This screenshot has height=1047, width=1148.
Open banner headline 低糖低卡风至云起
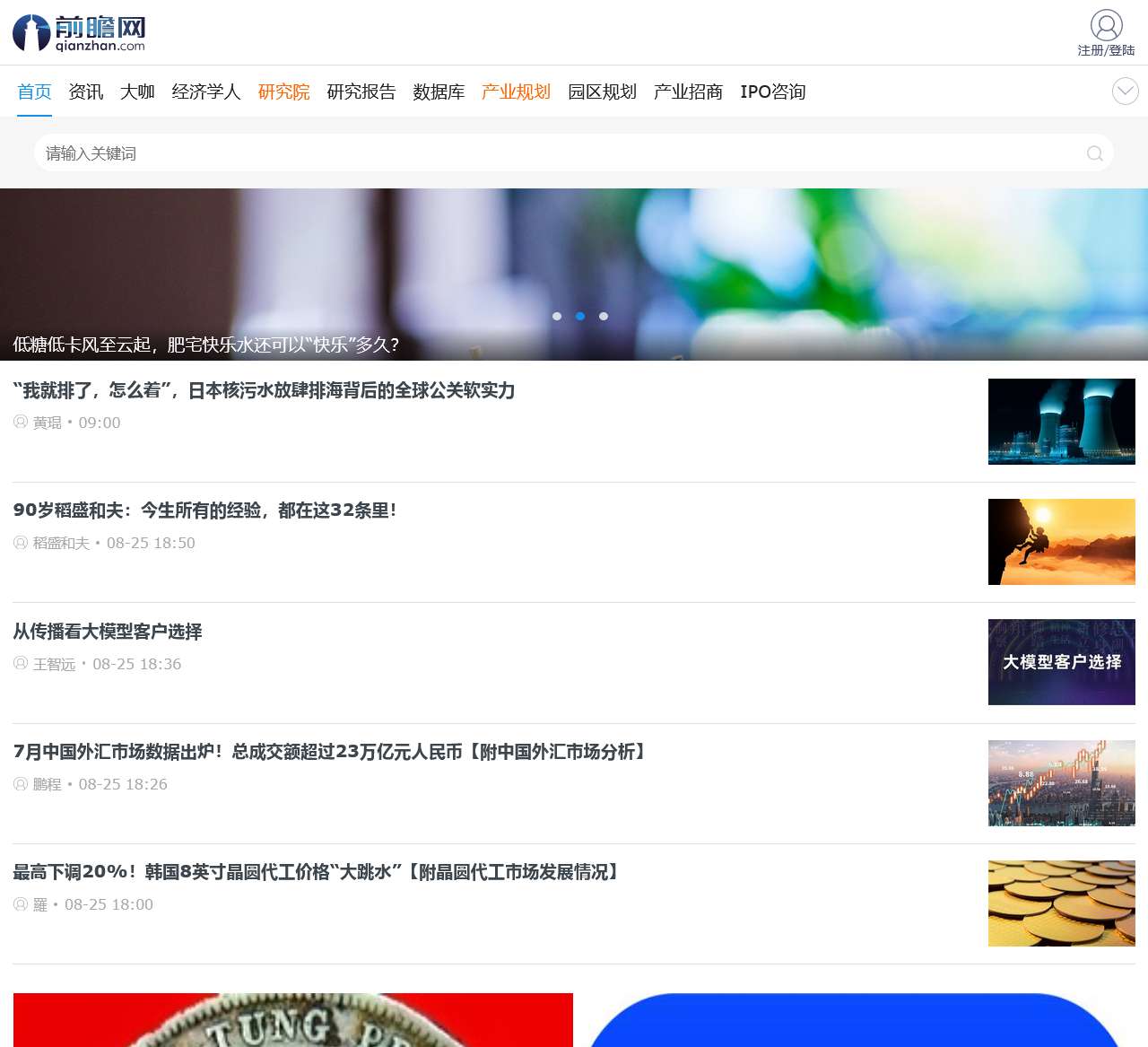(x=206, y=345)
